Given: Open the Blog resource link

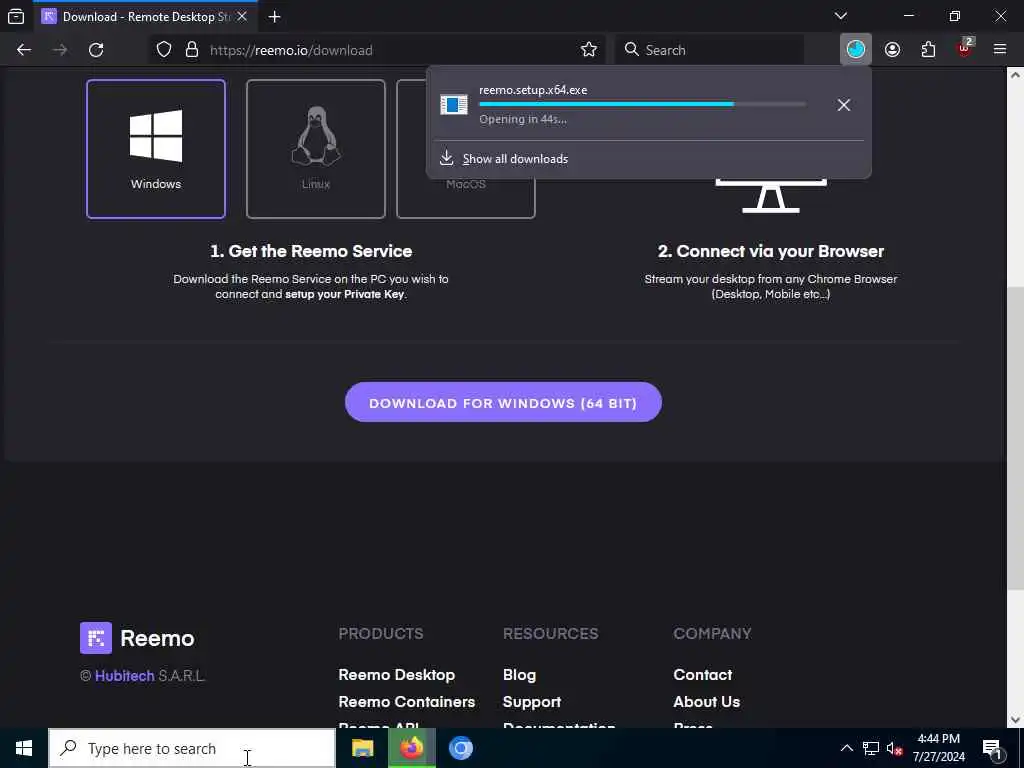Looking at the screenshot, I should (519, 675).
